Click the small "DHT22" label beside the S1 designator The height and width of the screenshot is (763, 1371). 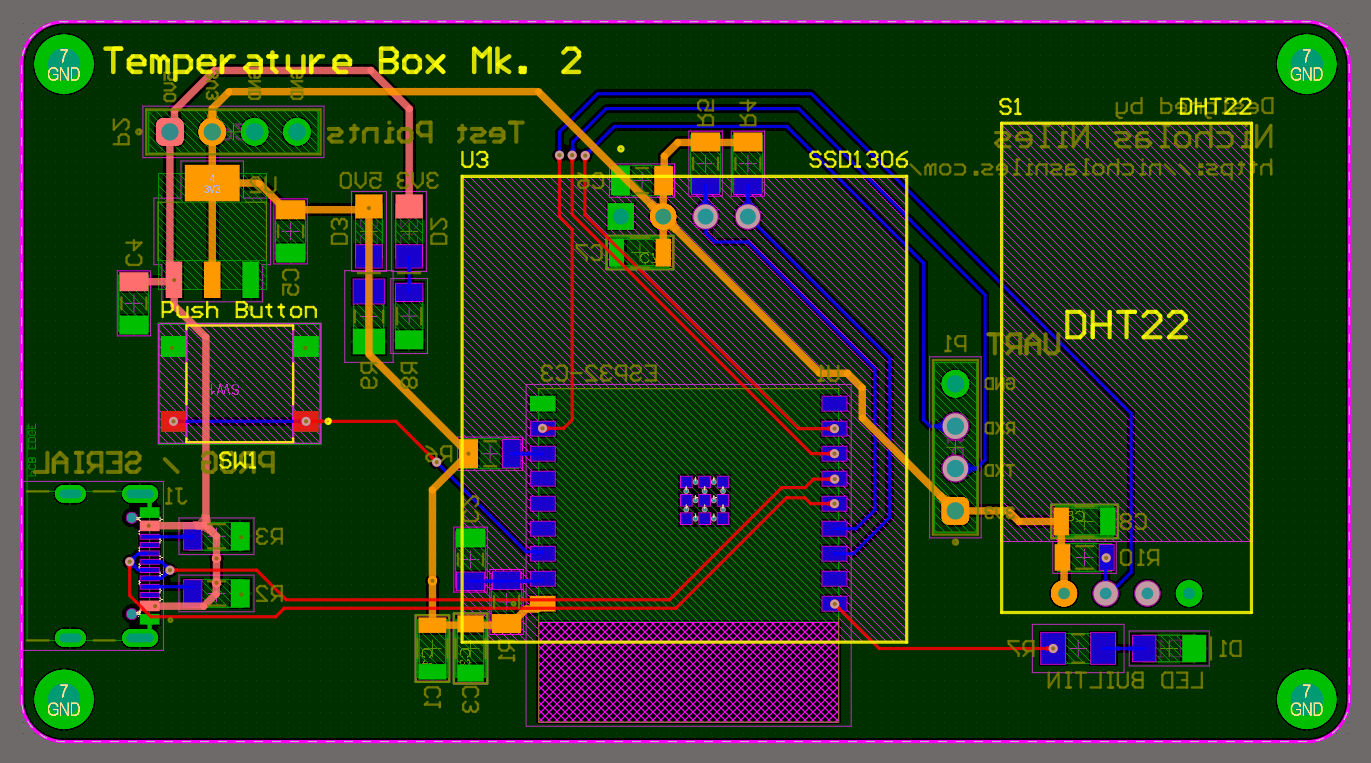1215,107
